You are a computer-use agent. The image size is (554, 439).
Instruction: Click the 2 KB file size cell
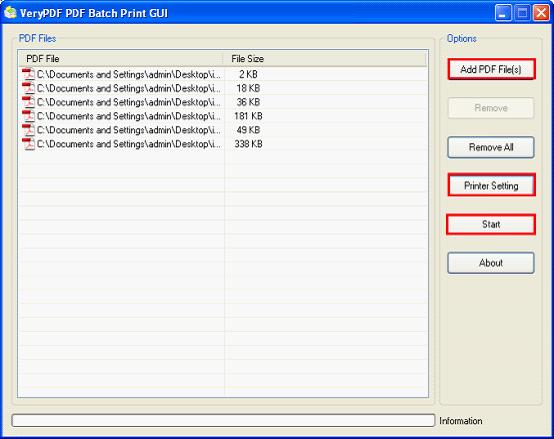[248, 75]
